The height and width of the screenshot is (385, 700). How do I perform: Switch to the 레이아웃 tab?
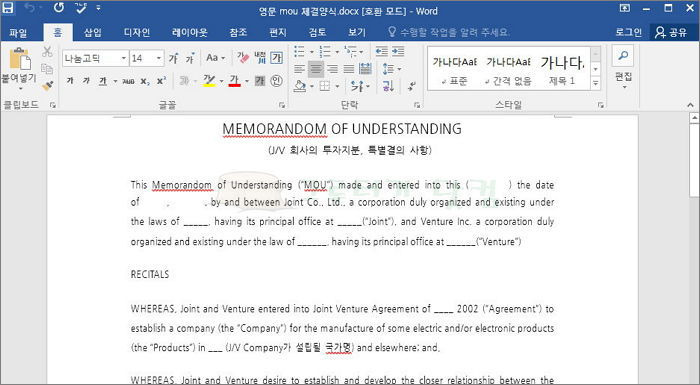pyautogui.click(x=190, y=32)
